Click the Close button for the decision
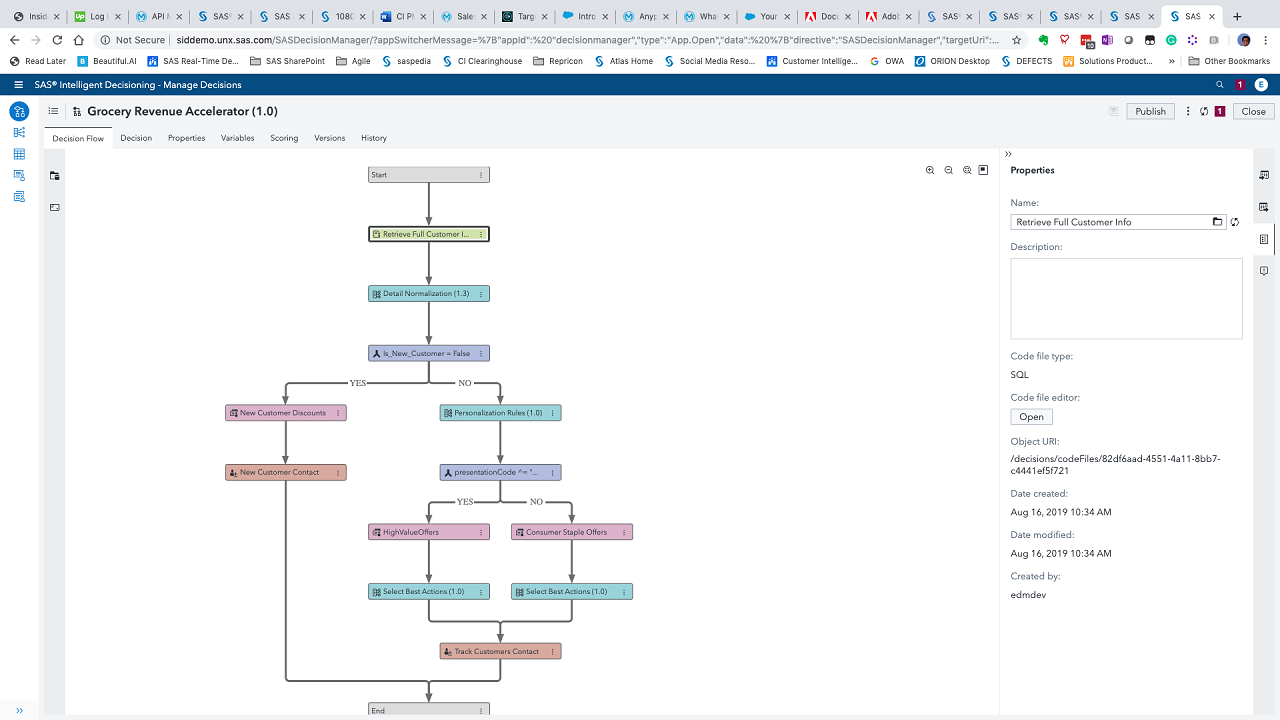This screenshot has width=1280, height=720. [1254, 111]
